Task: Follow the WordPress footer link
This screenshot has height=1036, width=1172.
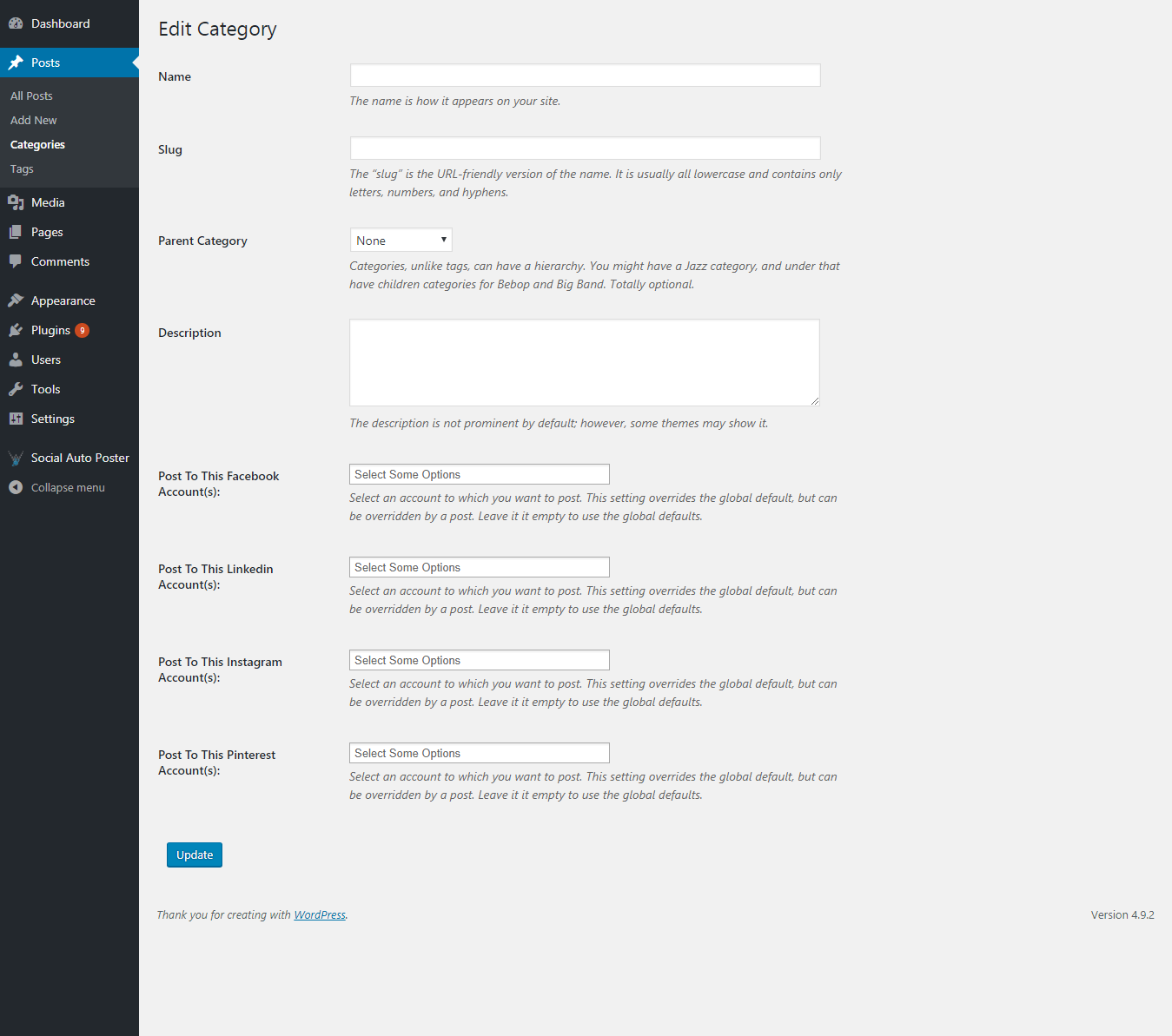Action: coord(319,914)
